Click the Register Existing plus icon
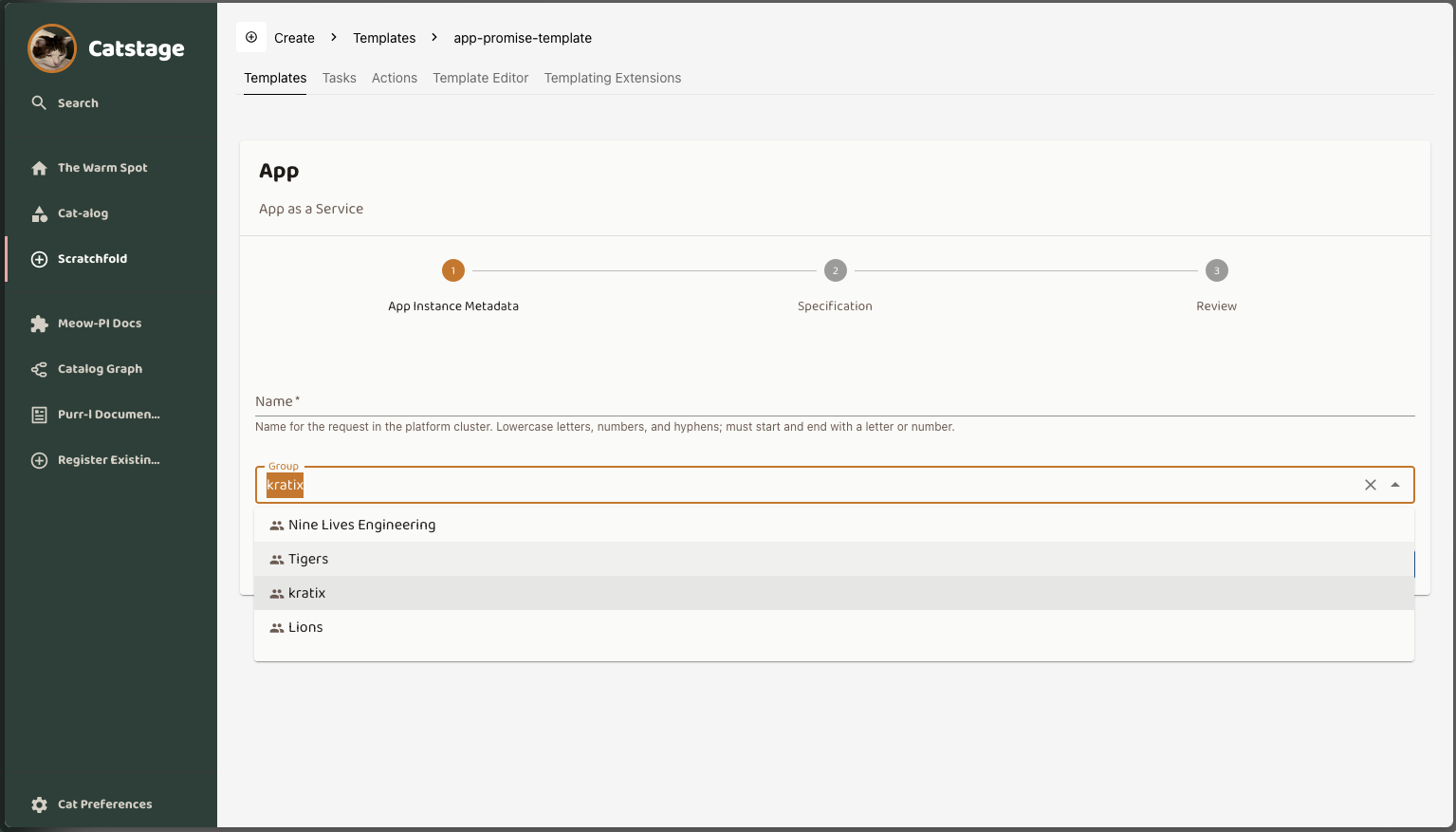This screenshot has width=1456, height=832. [39, 460]
